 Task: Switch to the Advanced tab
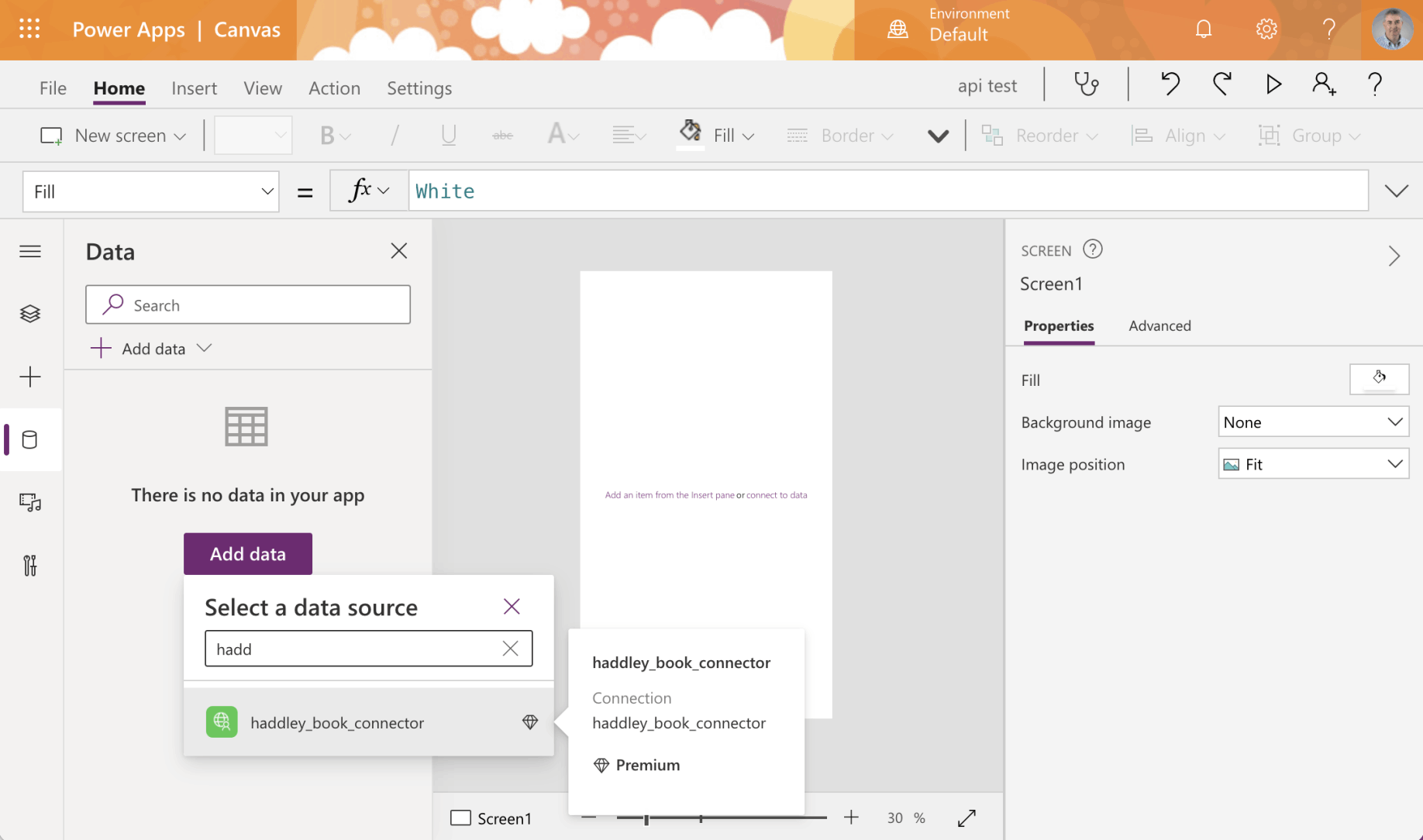point(1159,326)
